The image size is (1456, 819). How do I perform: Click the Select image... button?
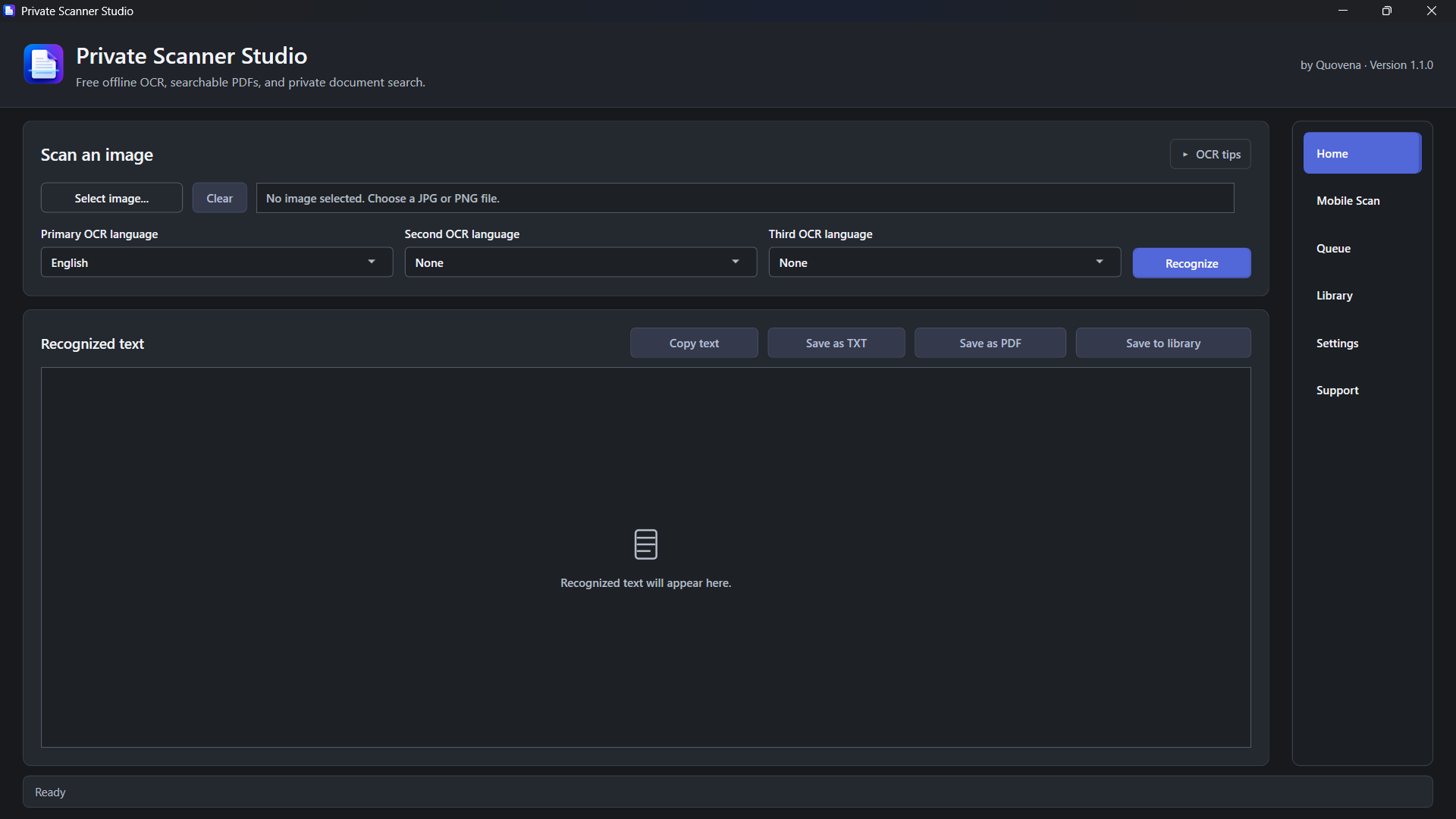(111, 198)
